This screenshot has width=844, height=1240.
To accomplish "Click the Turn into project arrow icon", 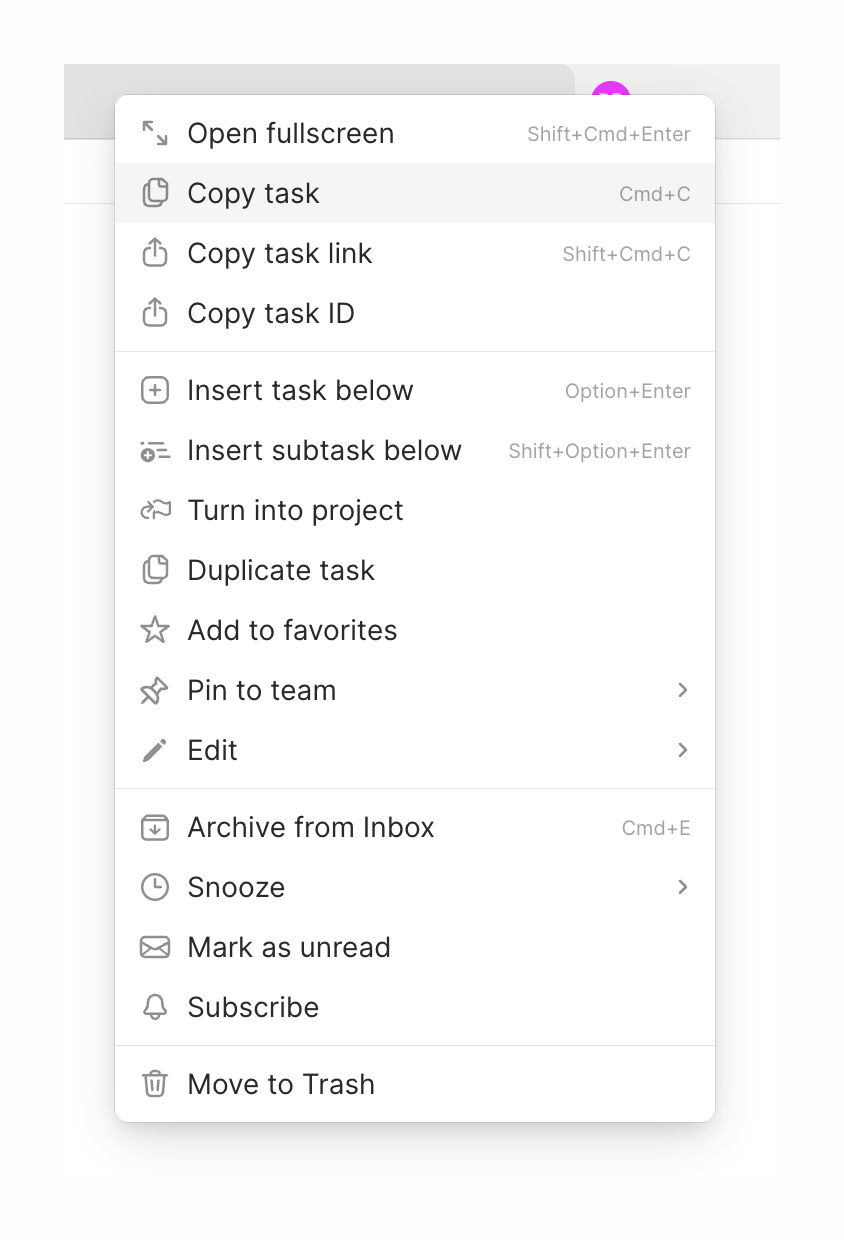I will (x=155, y=510).
